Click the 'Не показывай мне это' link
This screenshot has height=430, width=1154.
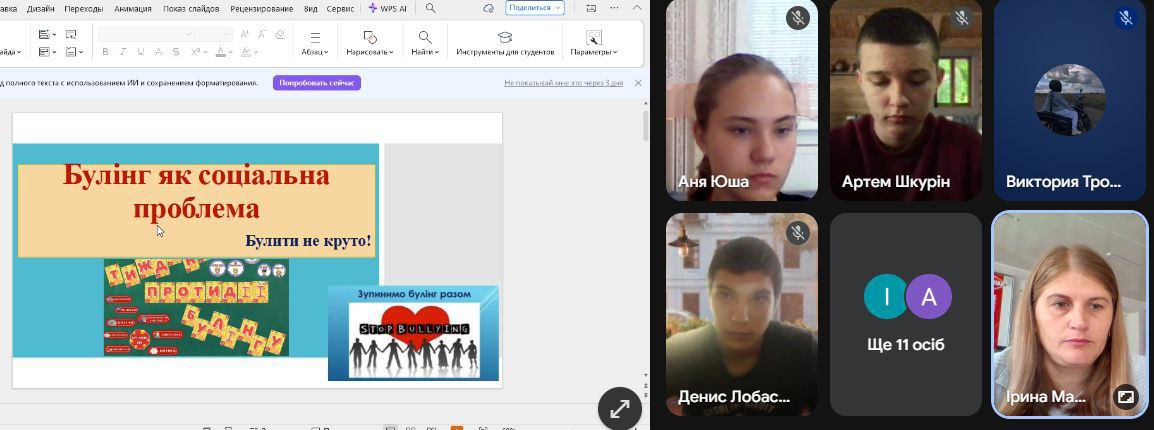[x=563, y=83]
